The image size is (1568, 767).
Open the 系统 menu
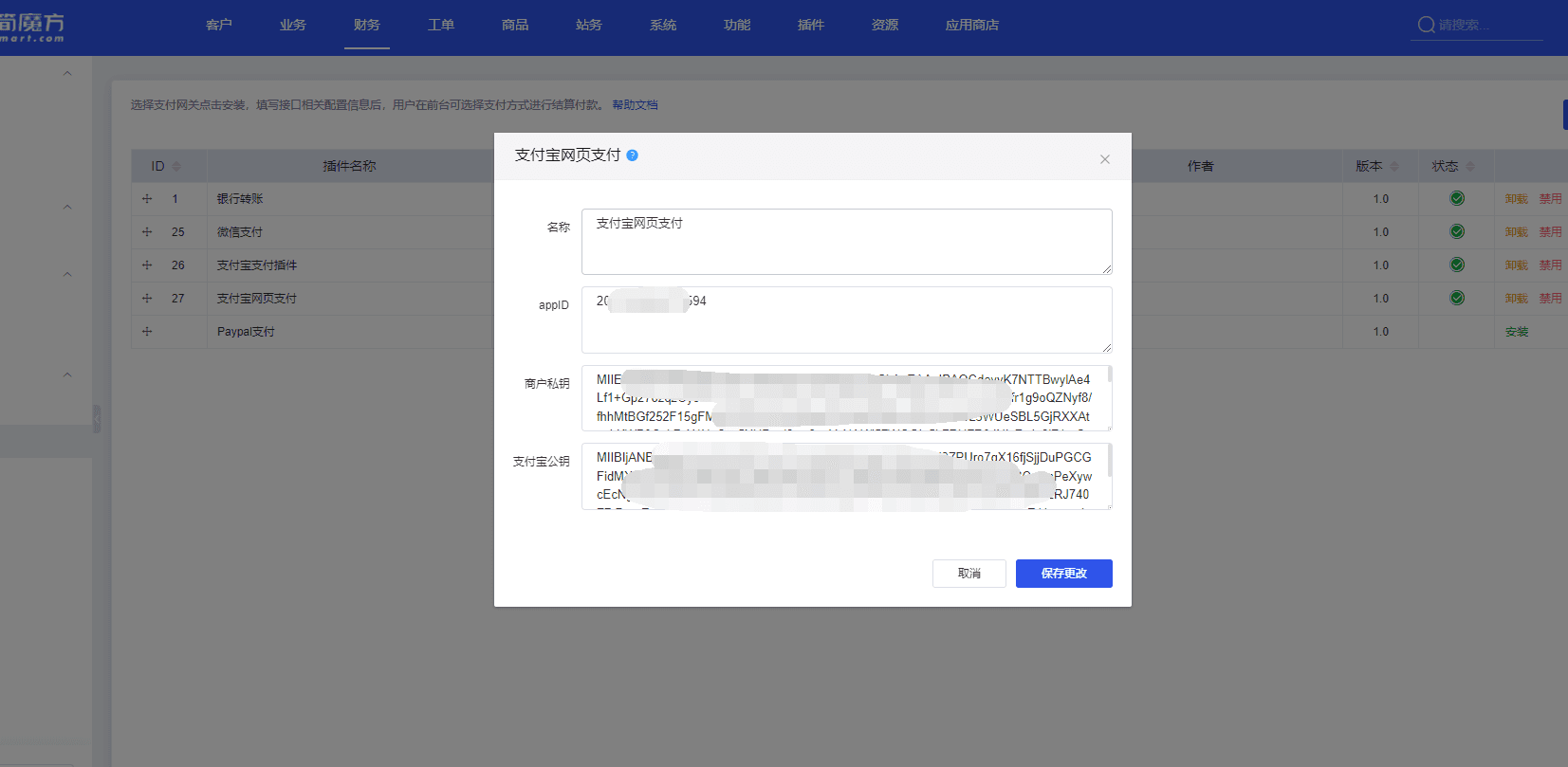coord(663,26)
